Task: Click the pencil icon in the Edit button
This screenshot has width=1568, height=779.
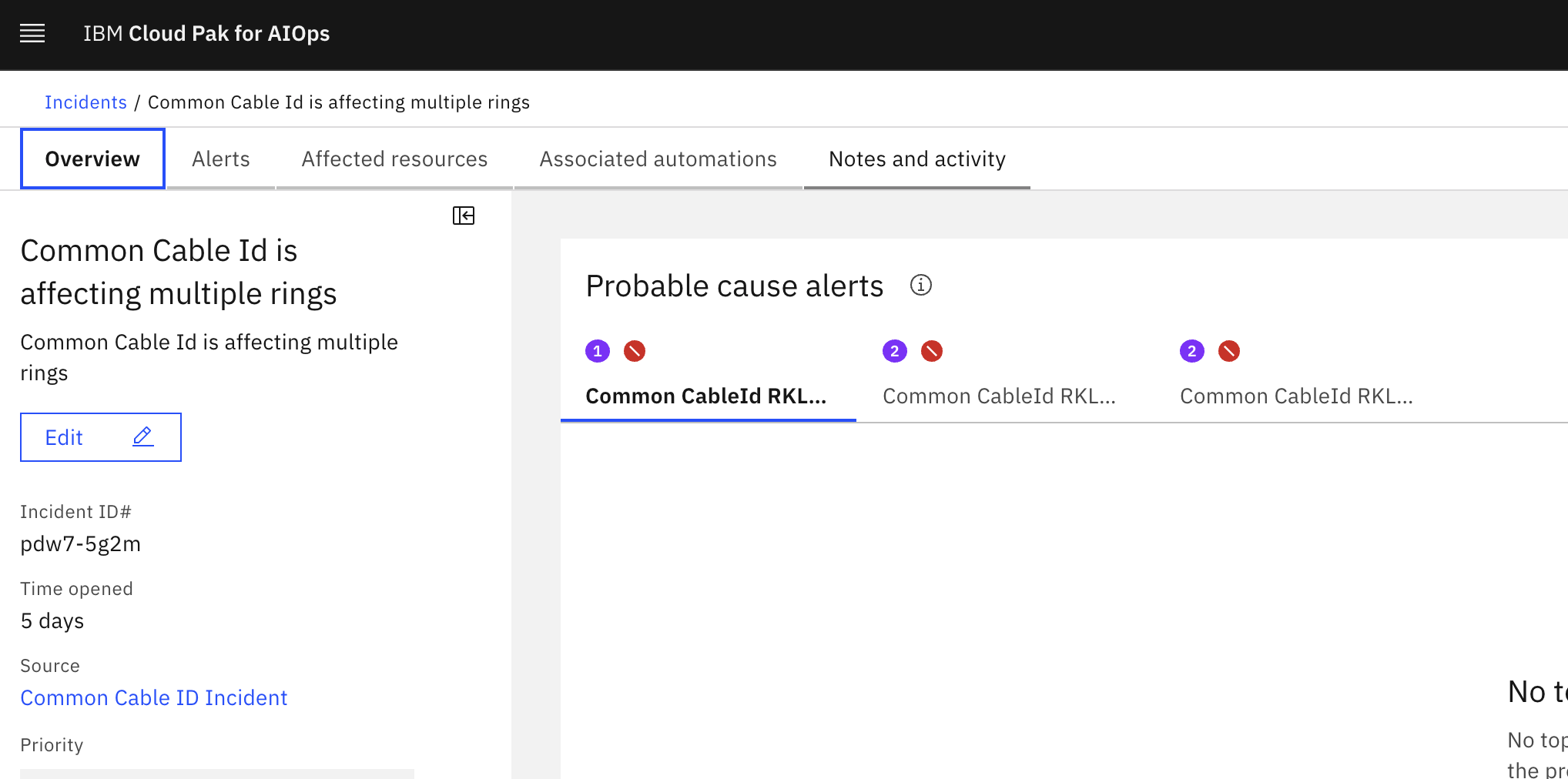Action: pyautogui.click(x=143, y=437)
